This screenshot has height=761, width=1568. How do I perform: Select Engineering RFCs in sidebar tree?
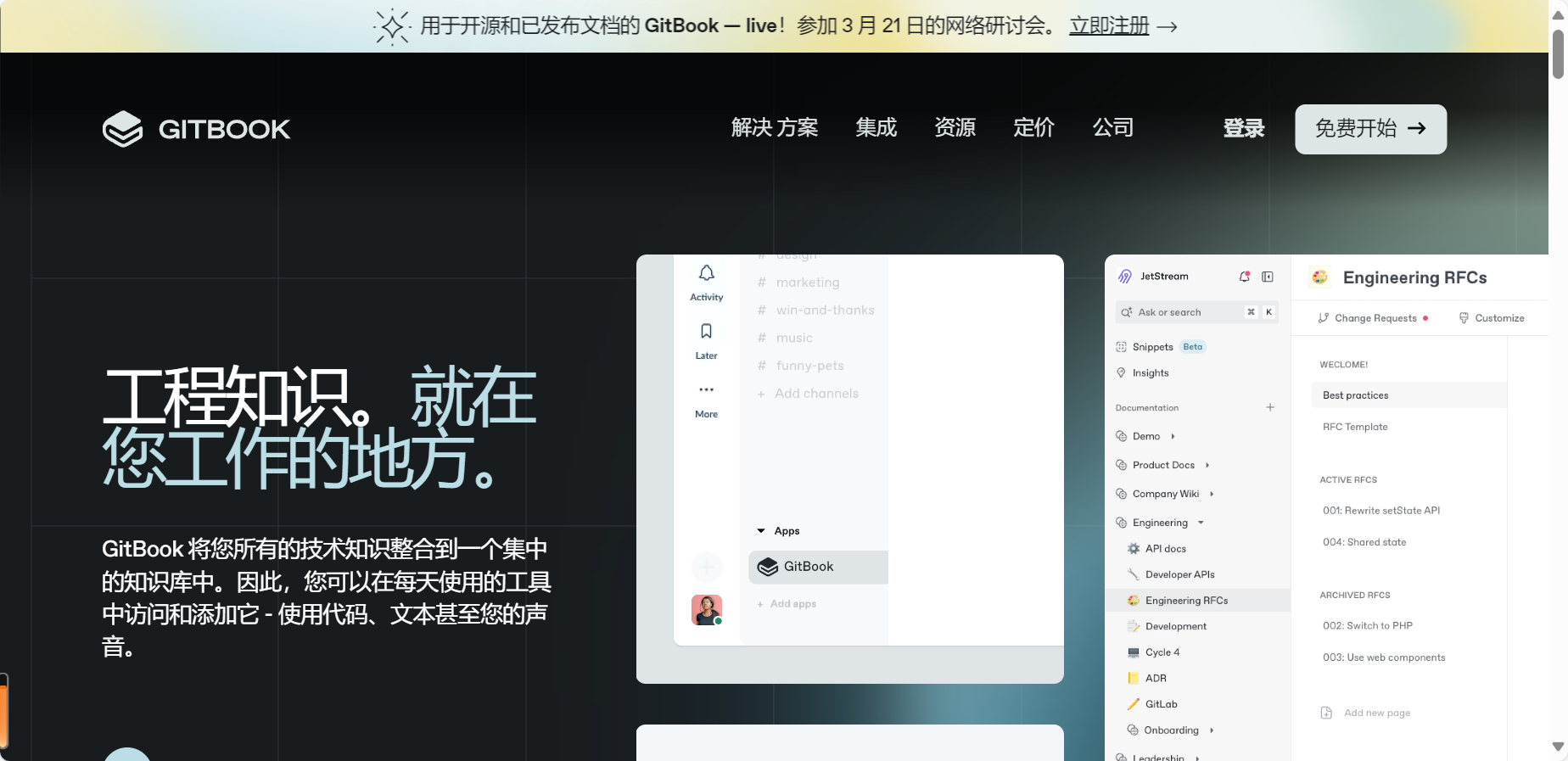1197,601
